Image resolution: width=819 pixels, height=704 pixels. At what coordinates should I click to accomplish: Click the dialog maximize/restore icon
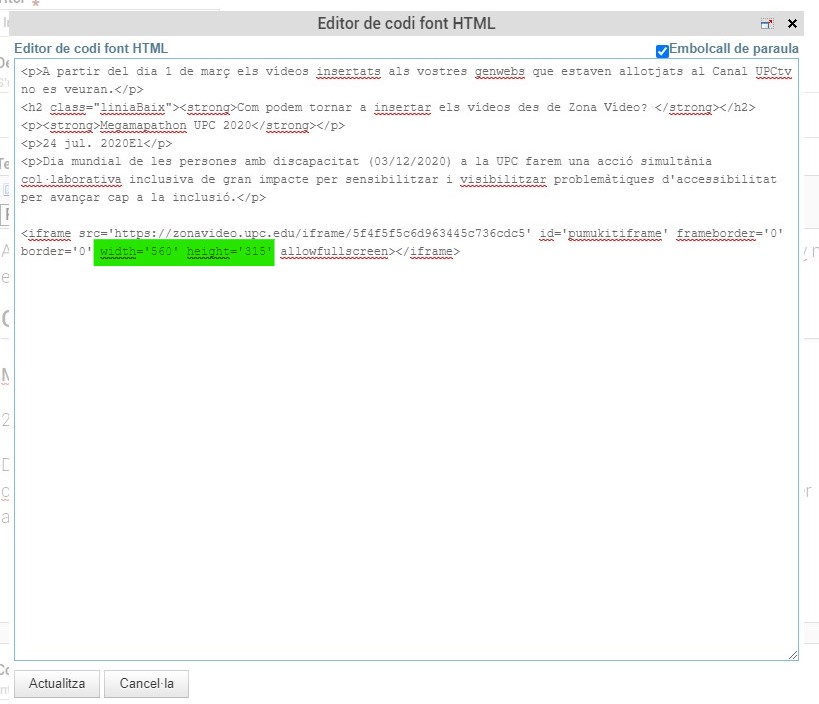tap(767, 23)
